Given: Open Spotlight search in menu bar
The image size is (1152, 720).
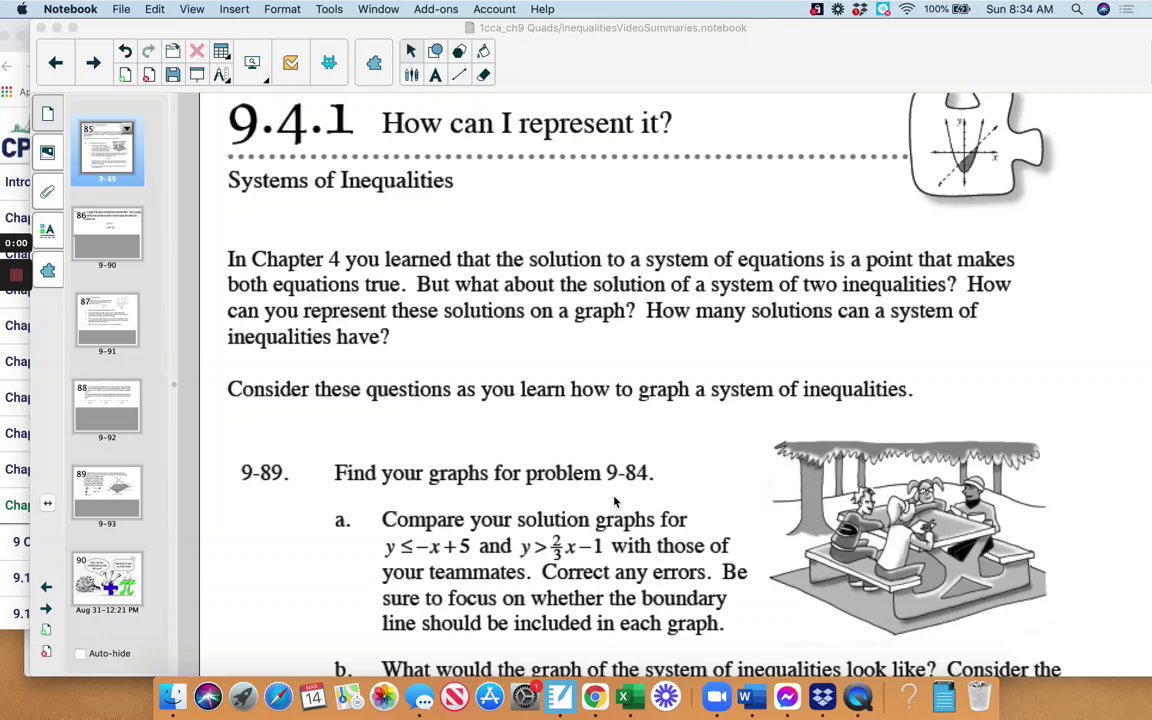Looking at the screenshot, I should pos(1076,9).
